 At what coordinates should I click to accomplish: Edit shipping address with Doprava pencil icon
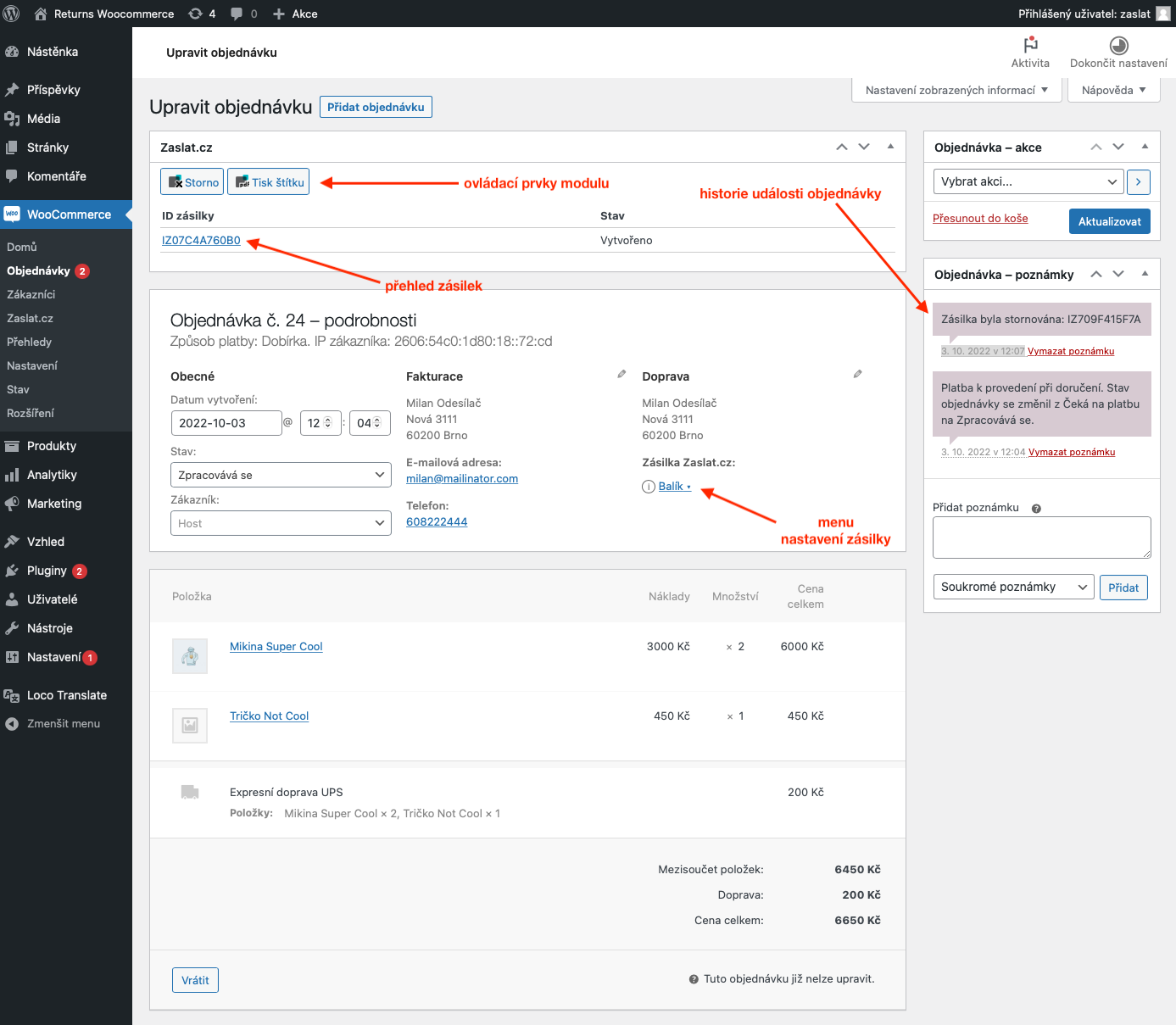(x=858, y=374)
